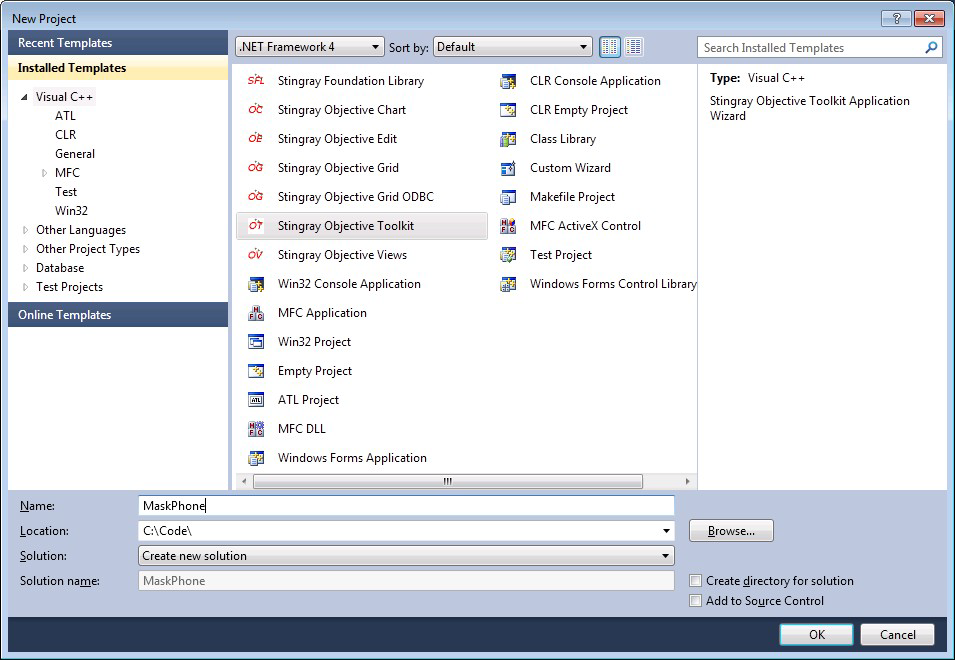Click the Stingray Foundation Library template icon
This screenshot has width=955, height=660.
click(x=256, y=81)
